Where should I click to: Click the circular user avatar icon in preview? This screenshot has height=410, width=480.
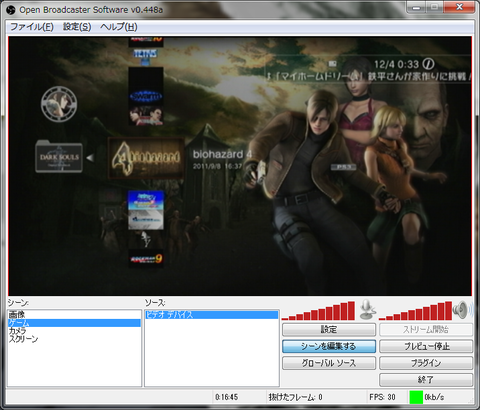click(59, 104)
